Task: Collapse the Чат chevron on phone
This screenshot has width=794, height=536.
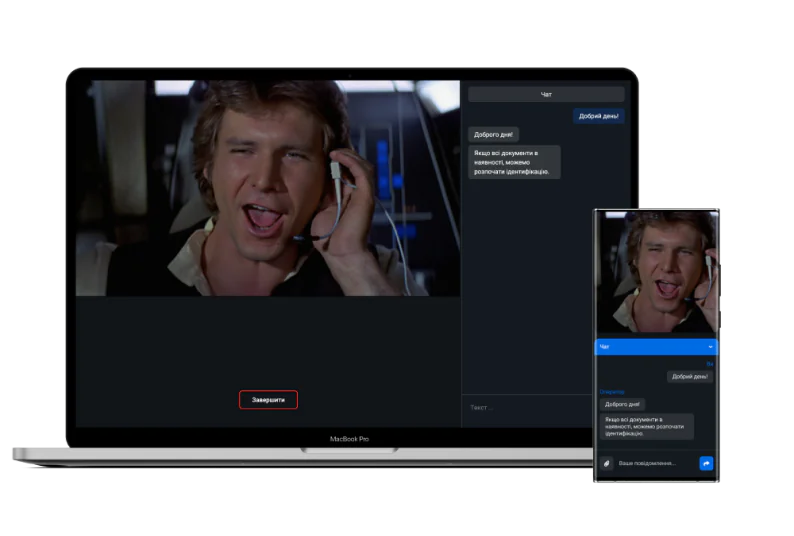Action: pyautogui.click(x=710, y=347)
